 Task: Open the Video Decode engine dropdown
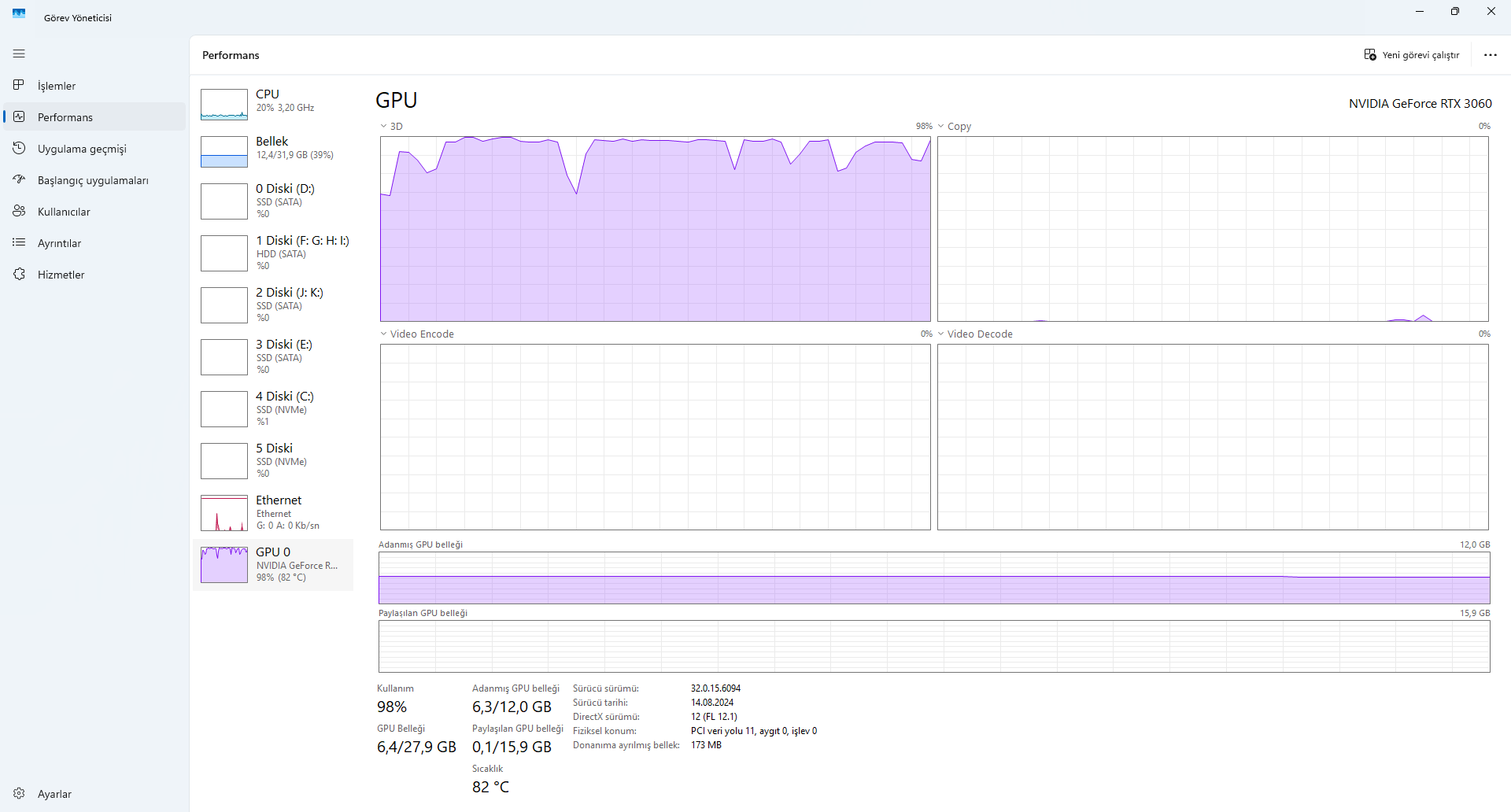(x=941, y=334)
